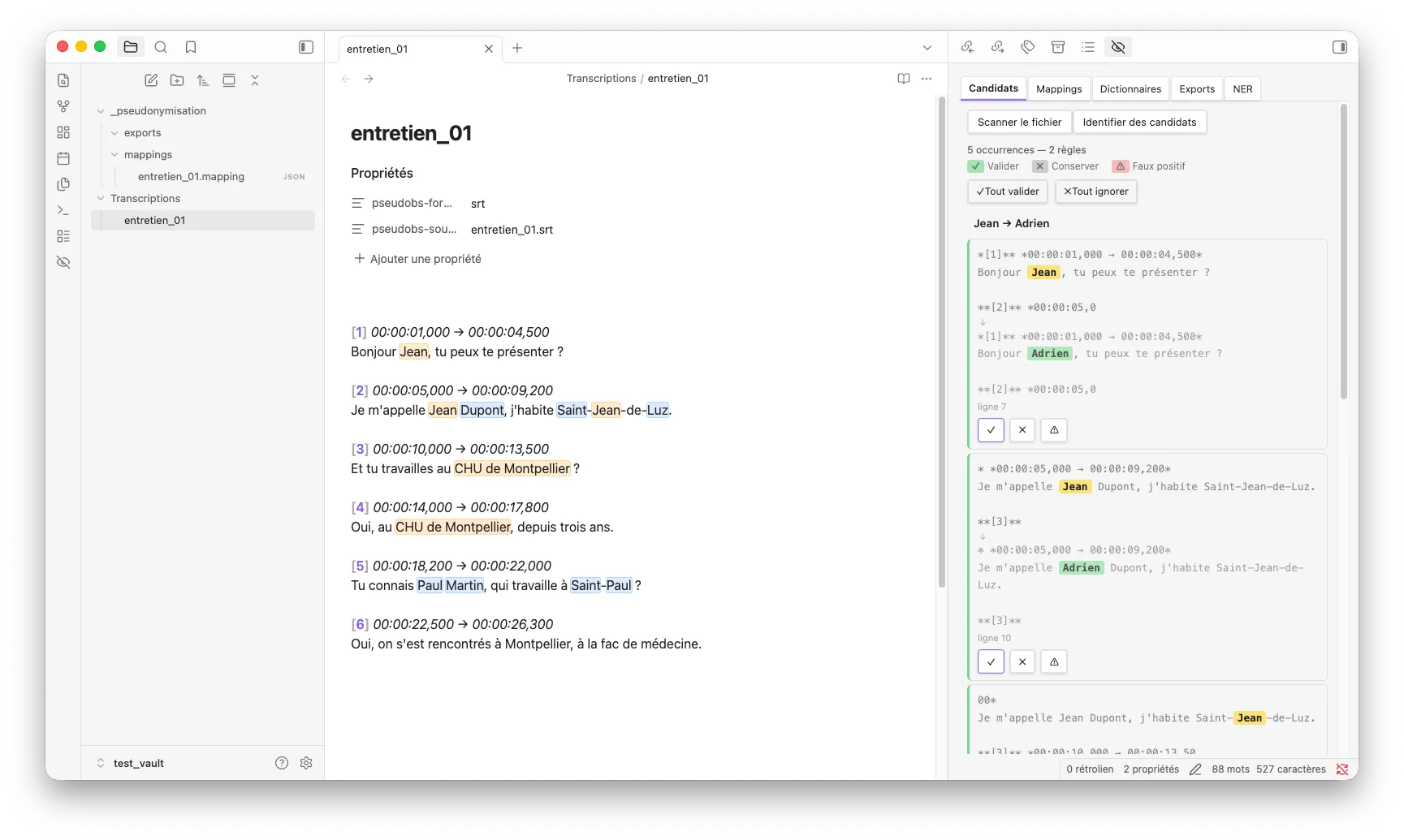Screen dimensions: 1404x840
Task: Click the pseudonymisation eye-off ribbon icon
Action: tap(63, 262)
